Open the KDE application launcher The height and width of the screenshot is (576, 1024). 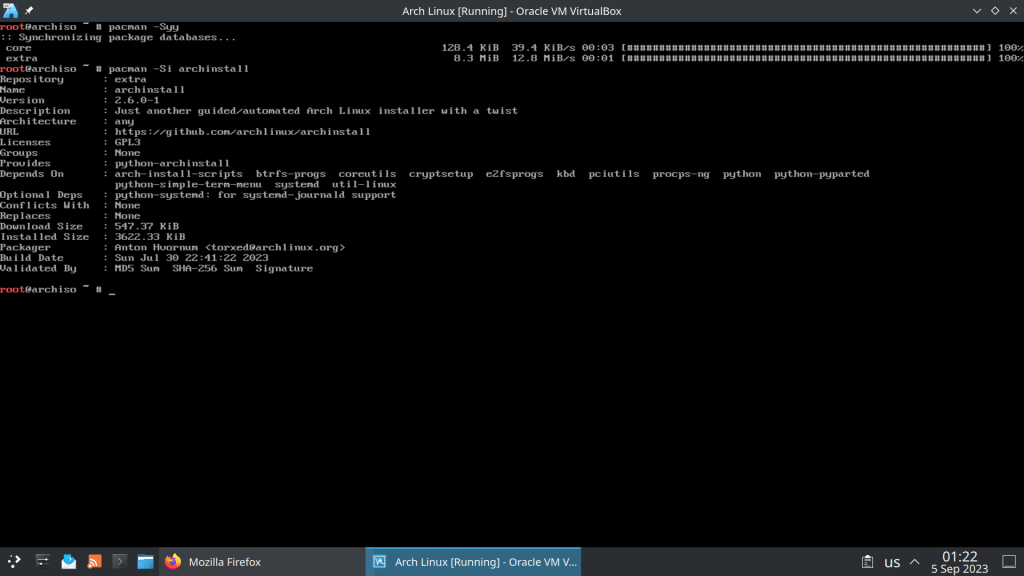[x=14, y=561]
